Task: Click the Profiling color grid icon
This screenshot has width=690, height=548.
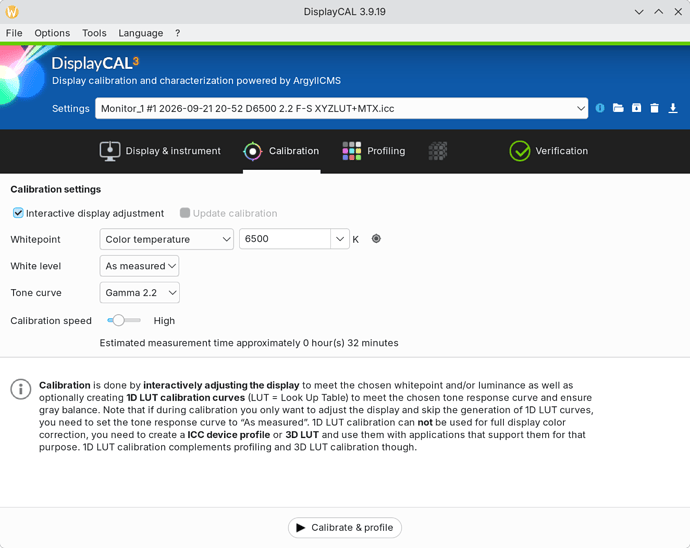Action: [352, 151]
